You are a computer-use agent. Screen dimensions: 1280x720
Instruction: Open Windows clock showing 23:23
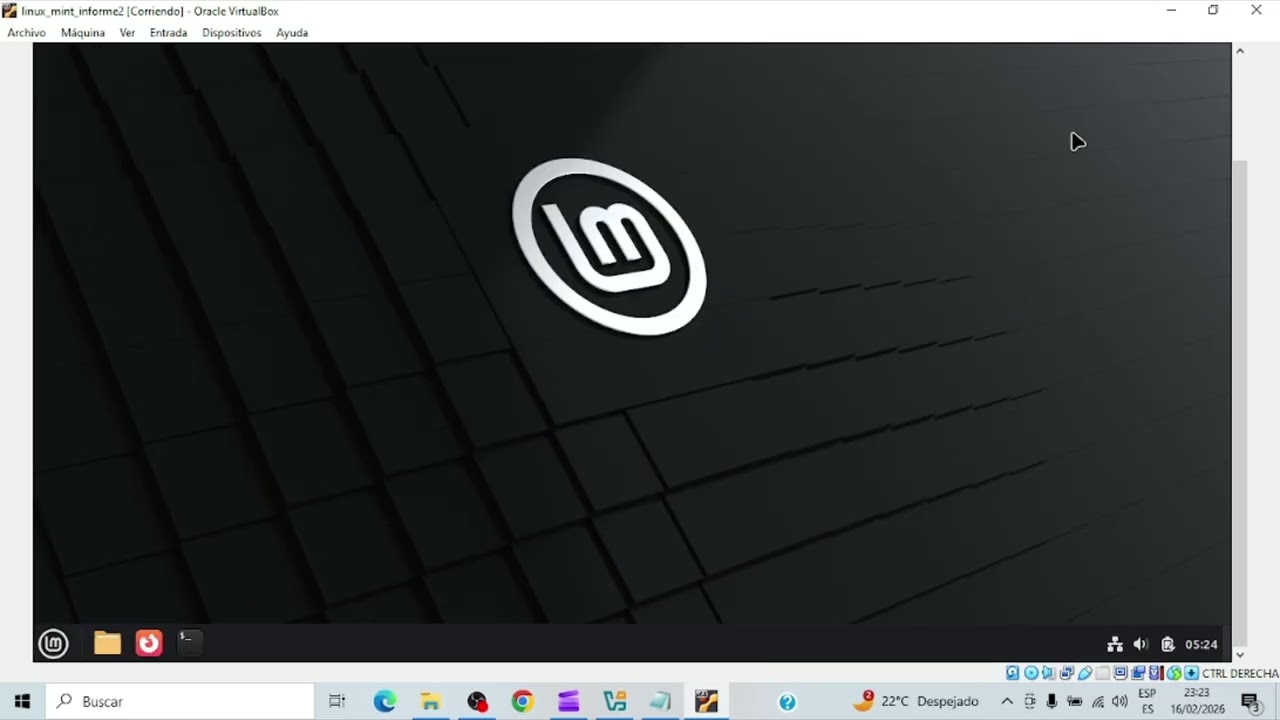click(x=1197, y=701)
